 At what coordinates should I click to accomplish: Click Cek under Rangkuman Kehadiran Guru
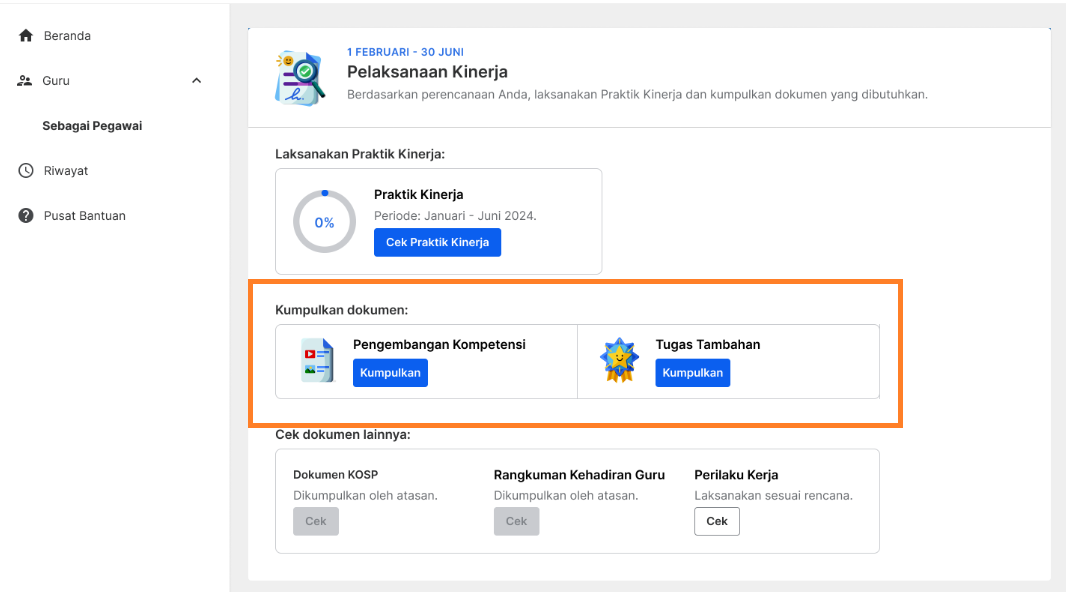(517, 521)
